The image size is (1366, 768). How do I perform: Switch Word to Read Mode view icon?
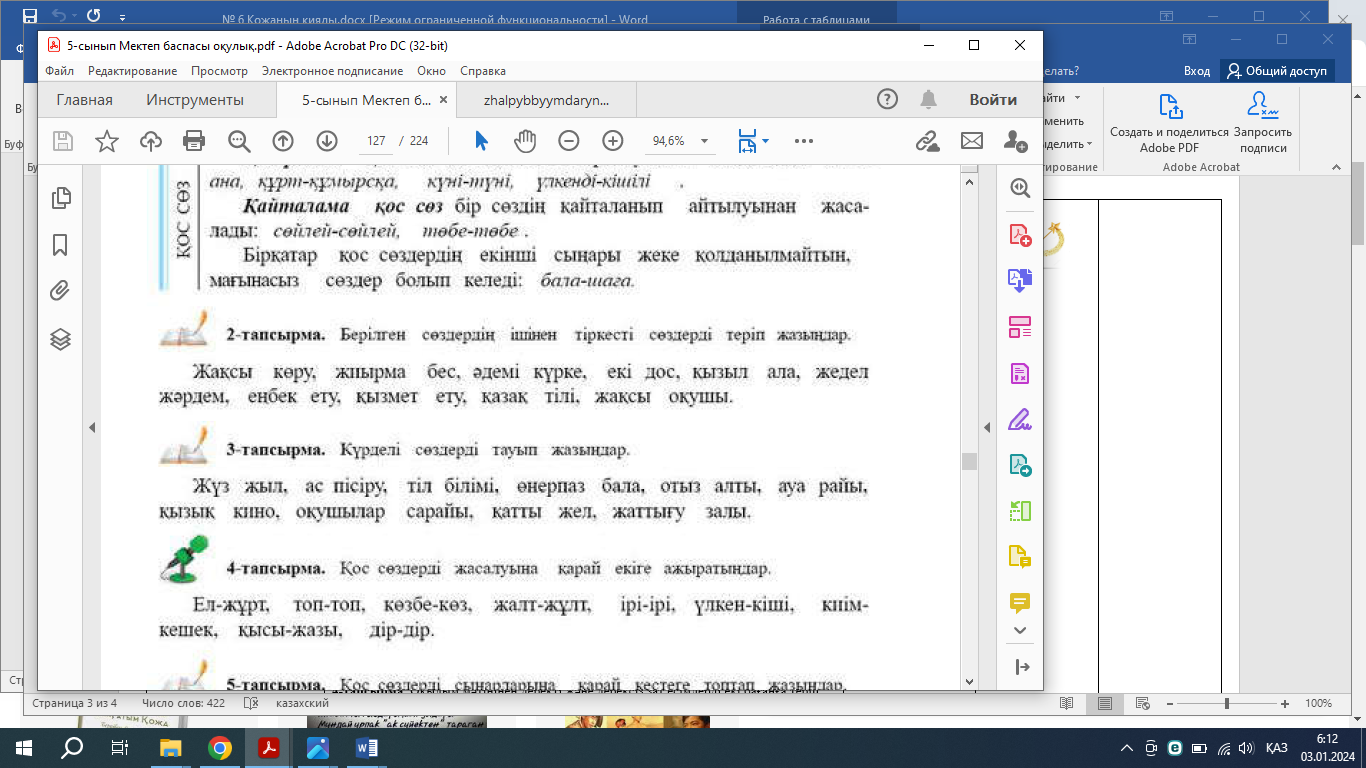click(x=1067, y=704)
